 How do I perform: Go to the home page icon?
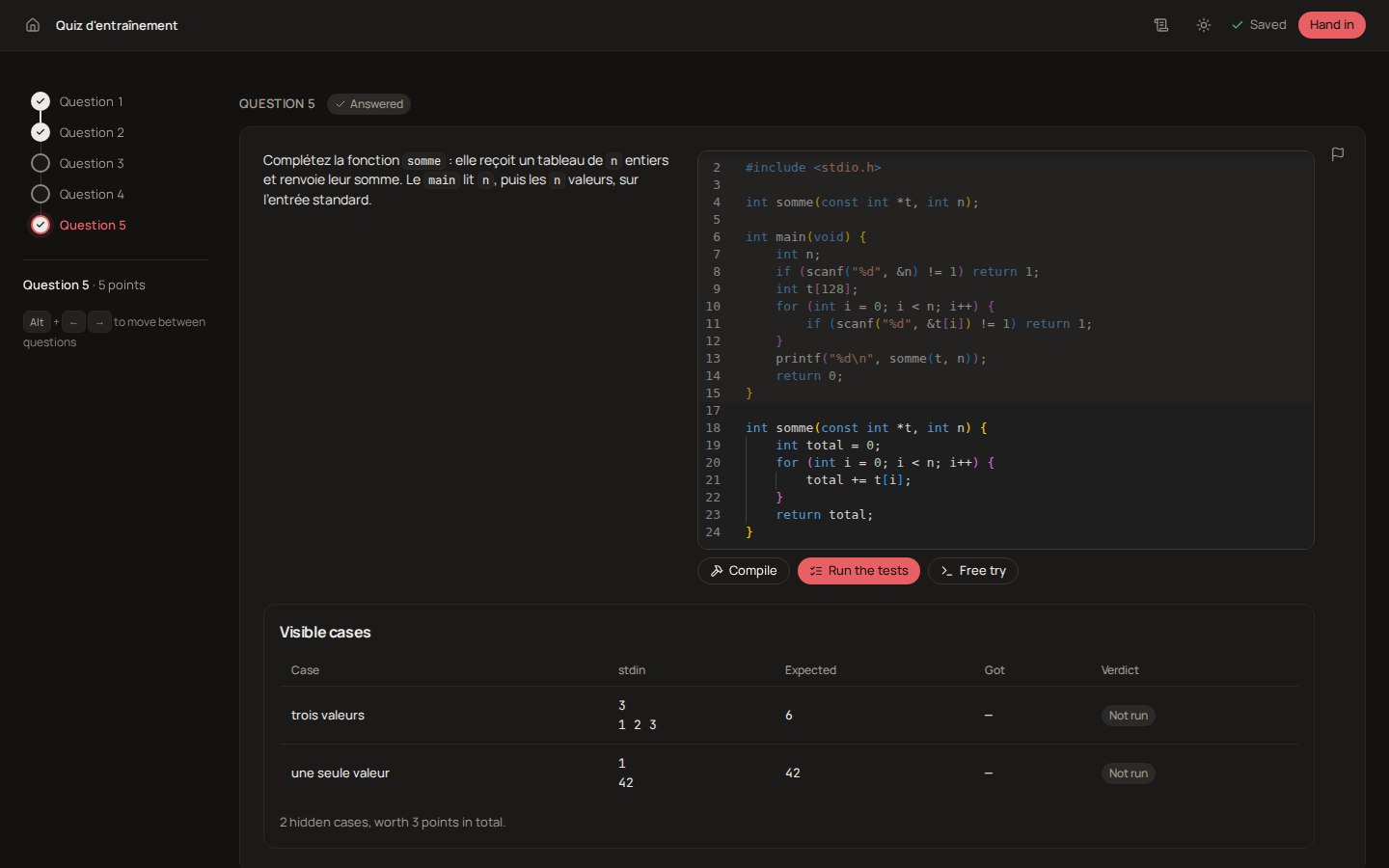coord(33,25)
